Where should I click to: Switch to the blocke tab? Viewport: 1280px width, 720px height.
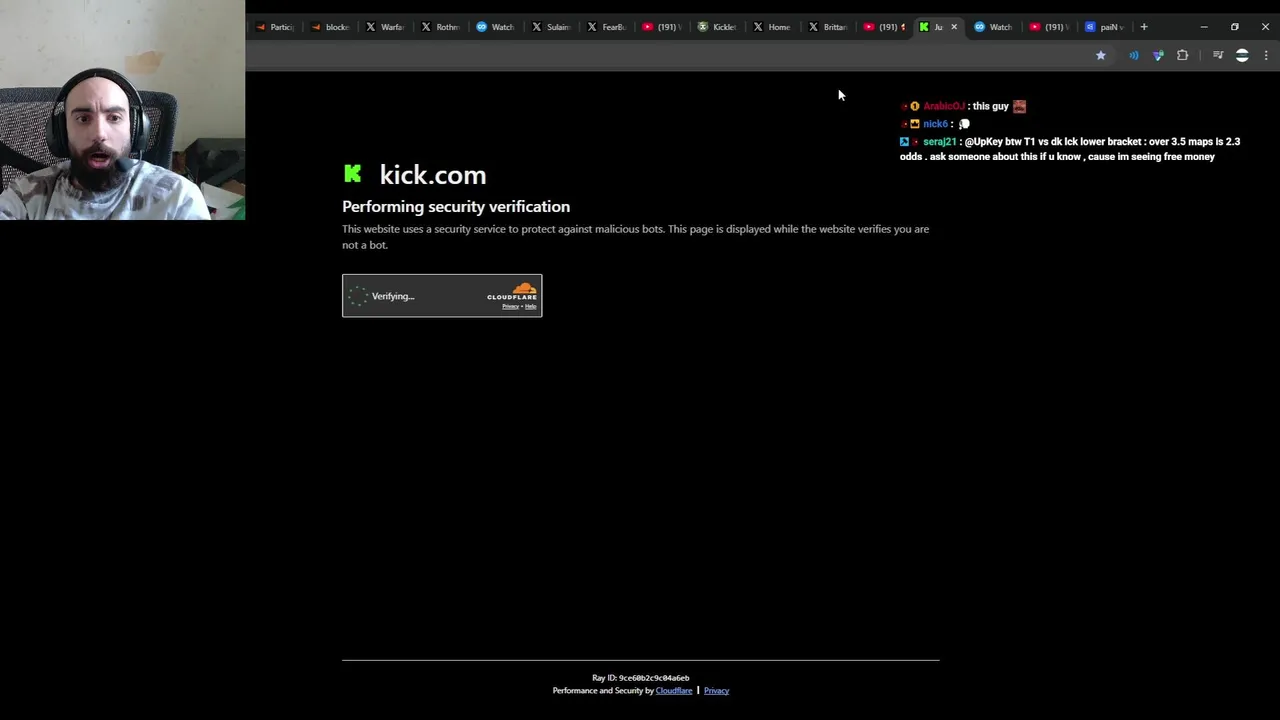pos(329,27)
